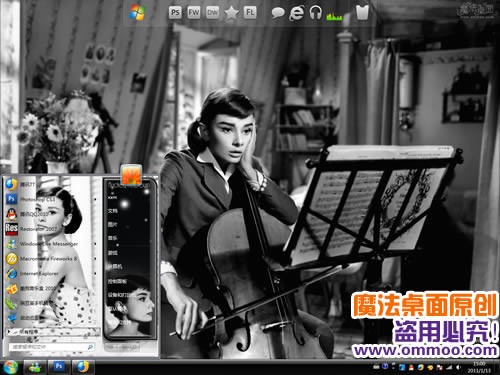Open Fireworks via the FW dock icon
The width and height of the screenshot is (500, 375).
(194, 13)
